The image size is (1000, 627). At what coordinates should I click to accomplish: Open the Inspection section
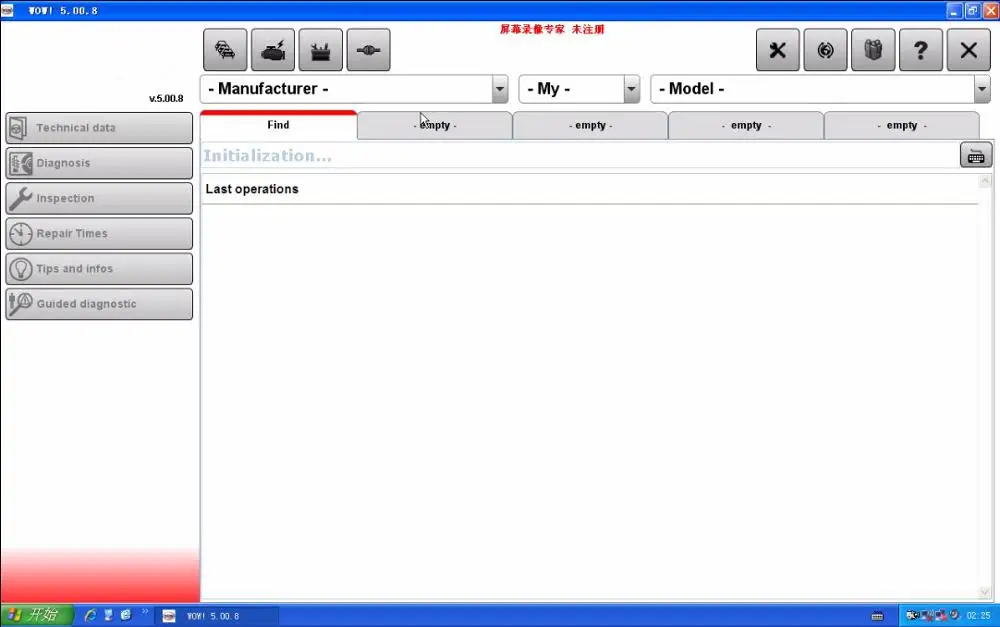pyautogui.click(x=99, y=198)
